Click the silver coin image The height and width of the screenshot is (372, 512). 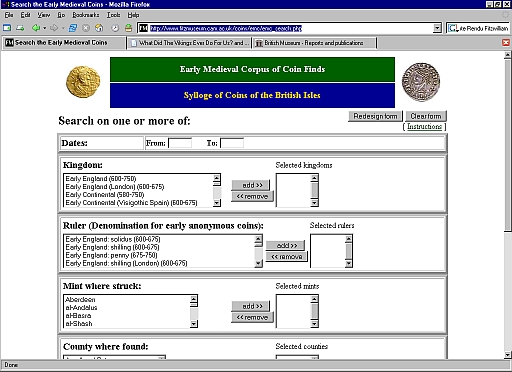421,82
